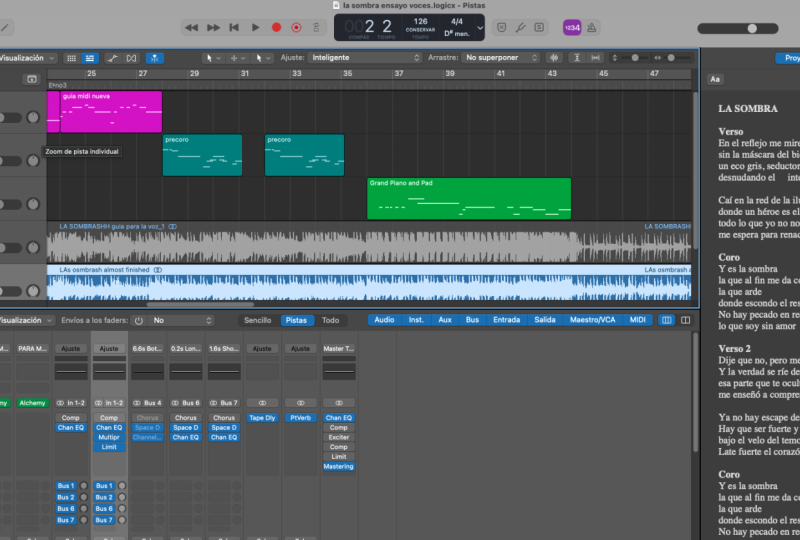Open the Mastering plug-in slot
This screenshot has width=800, height=540.
[339, 467]
